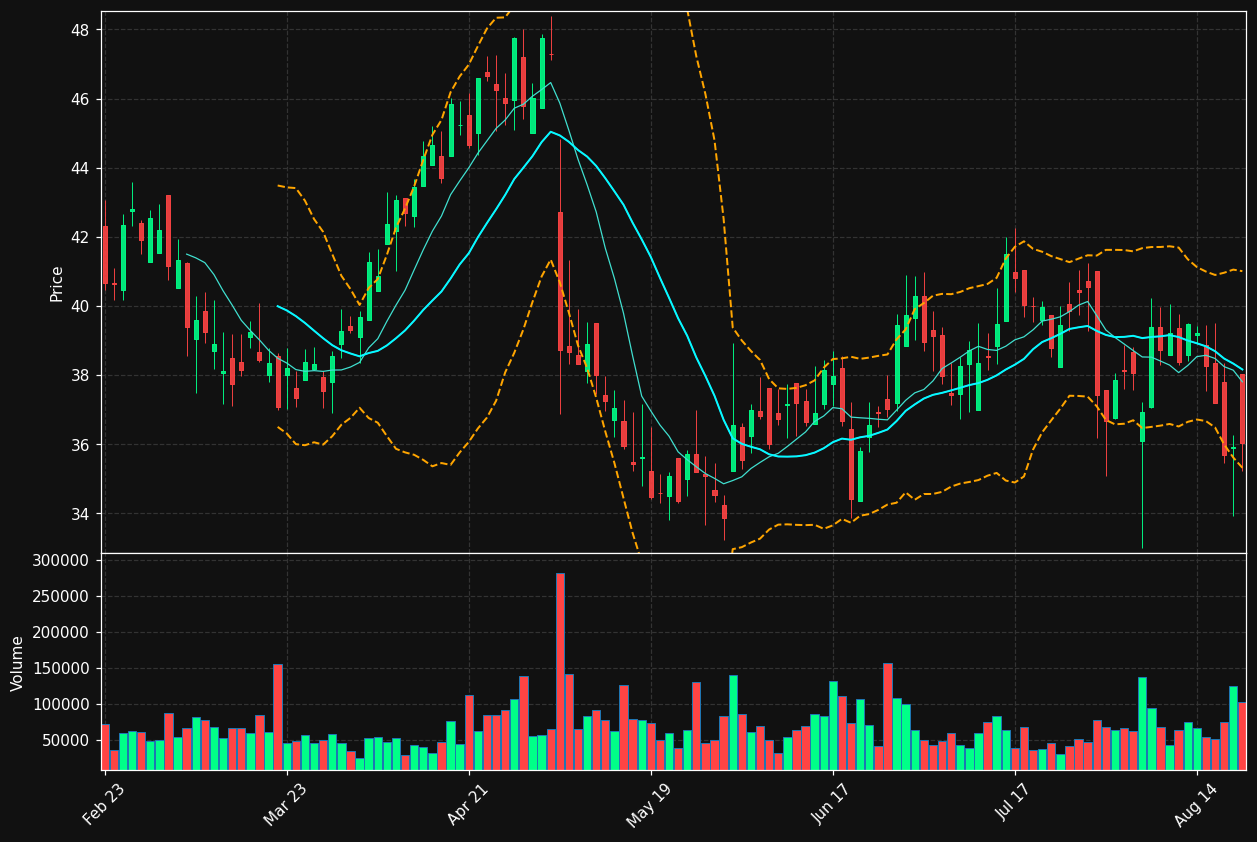Click the price tick label 36
This screenshot has width=1257, height=842.
click(80, 444)
